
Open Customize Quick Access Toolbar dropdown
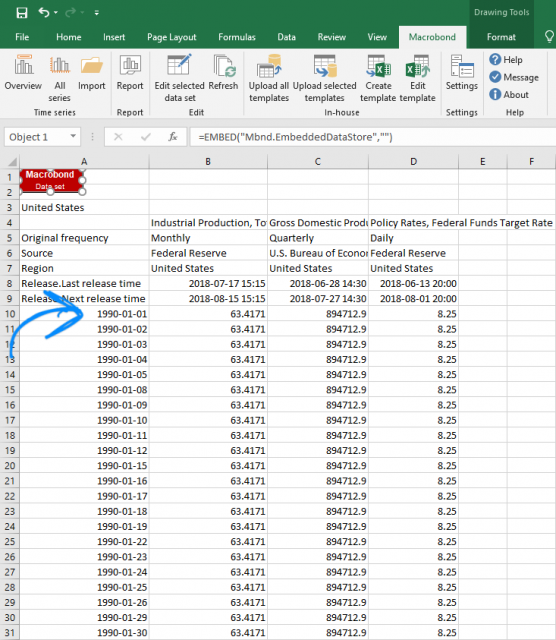[97, 13]
